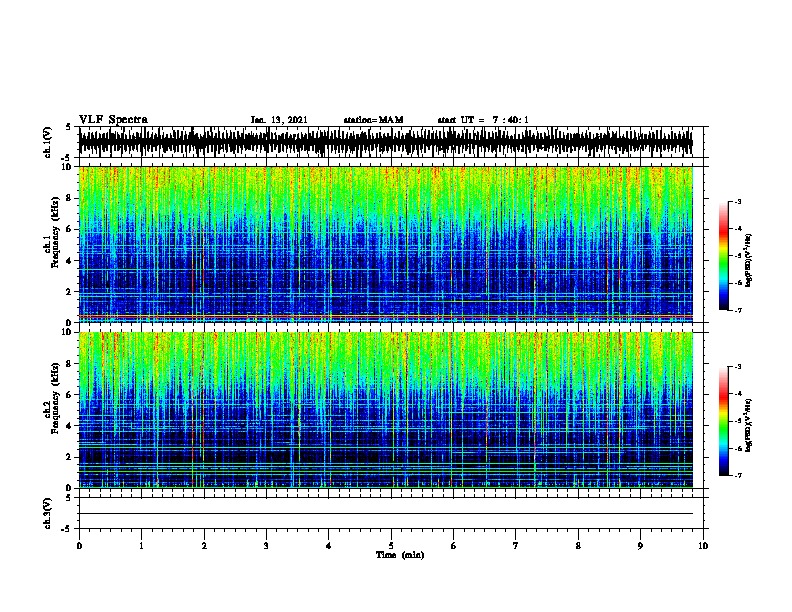The image size is (792, 612).
Task: Click the "Time (min)" axis title
Action: [400, 555]
